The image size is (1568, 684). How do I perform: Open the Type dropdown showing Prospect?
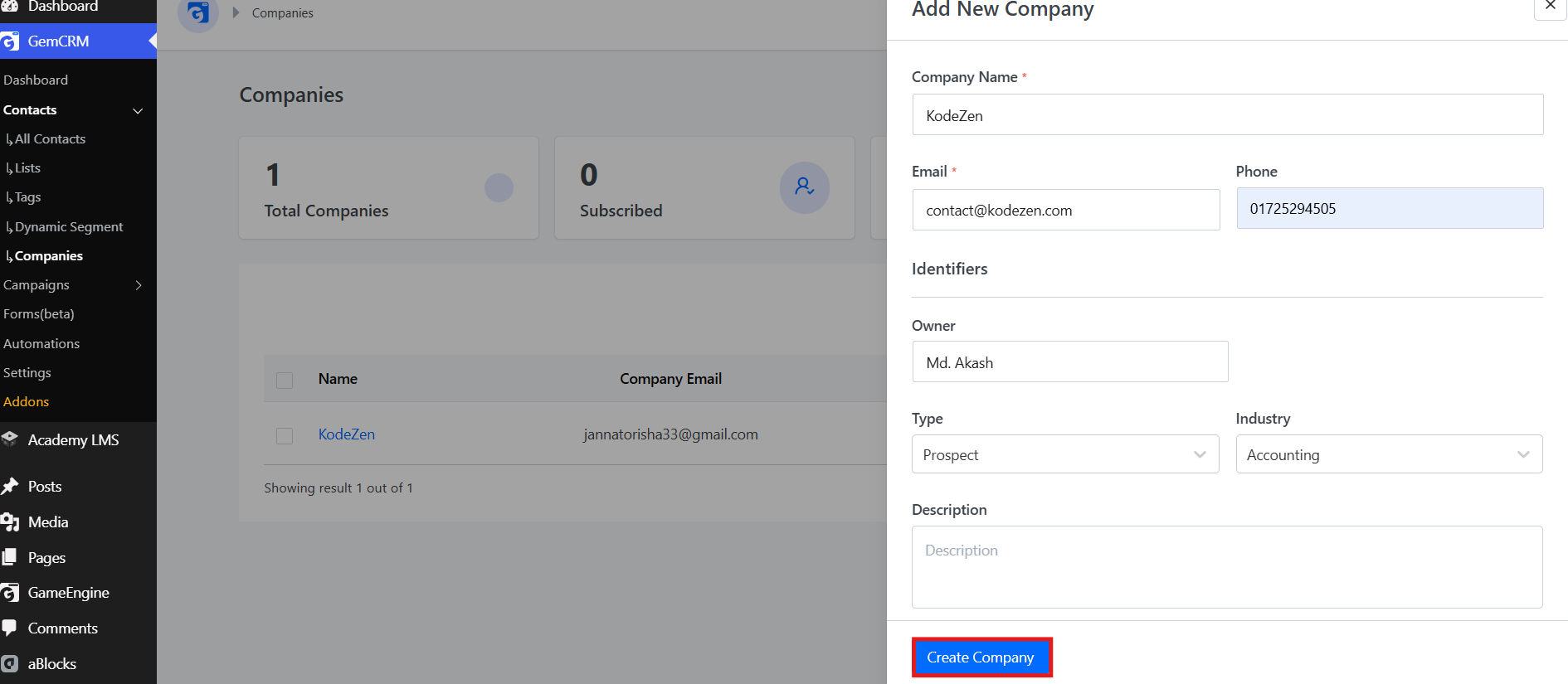1065,454
